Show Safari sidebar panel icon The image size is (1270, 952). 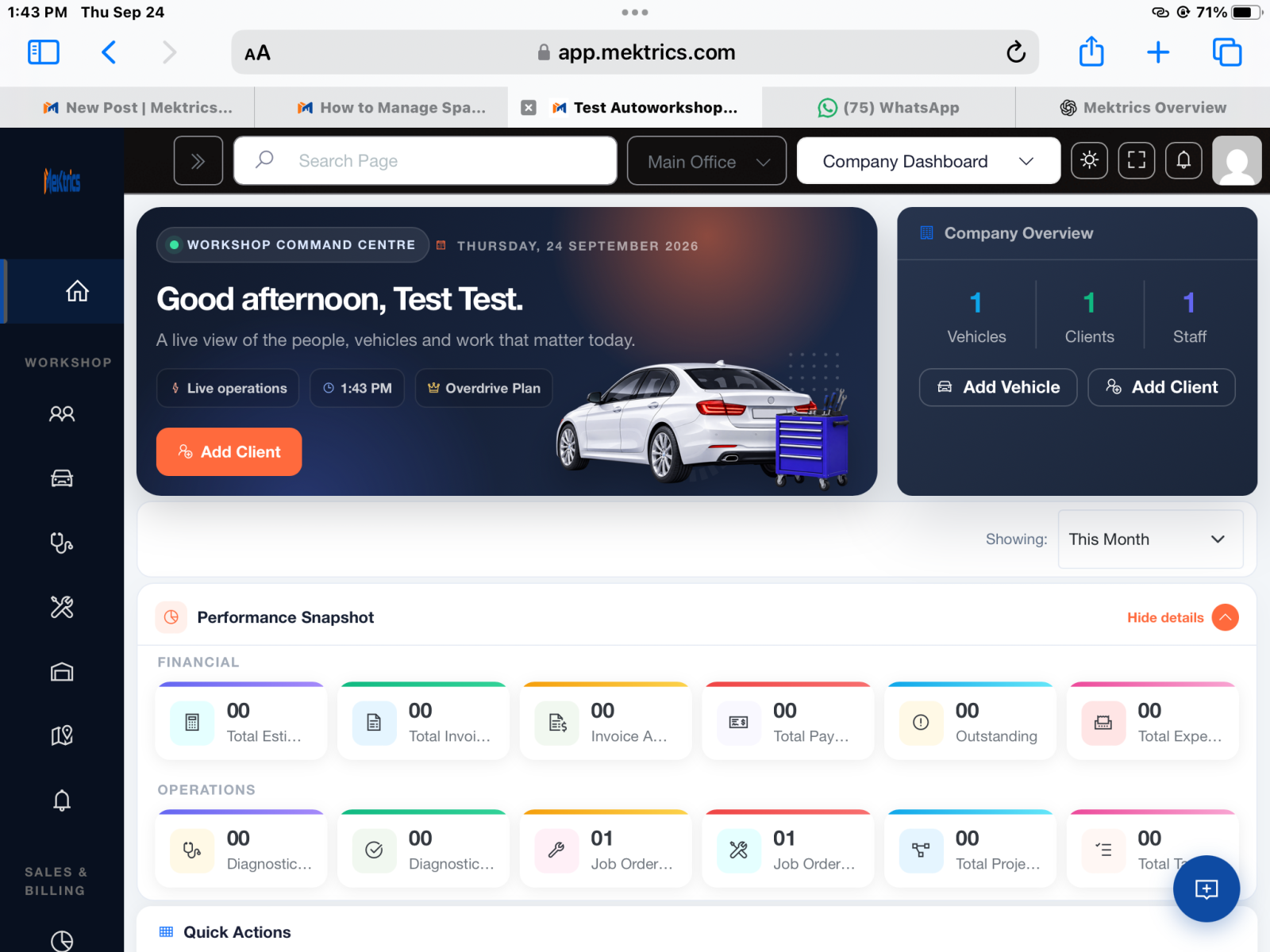(x=44, y=52)
